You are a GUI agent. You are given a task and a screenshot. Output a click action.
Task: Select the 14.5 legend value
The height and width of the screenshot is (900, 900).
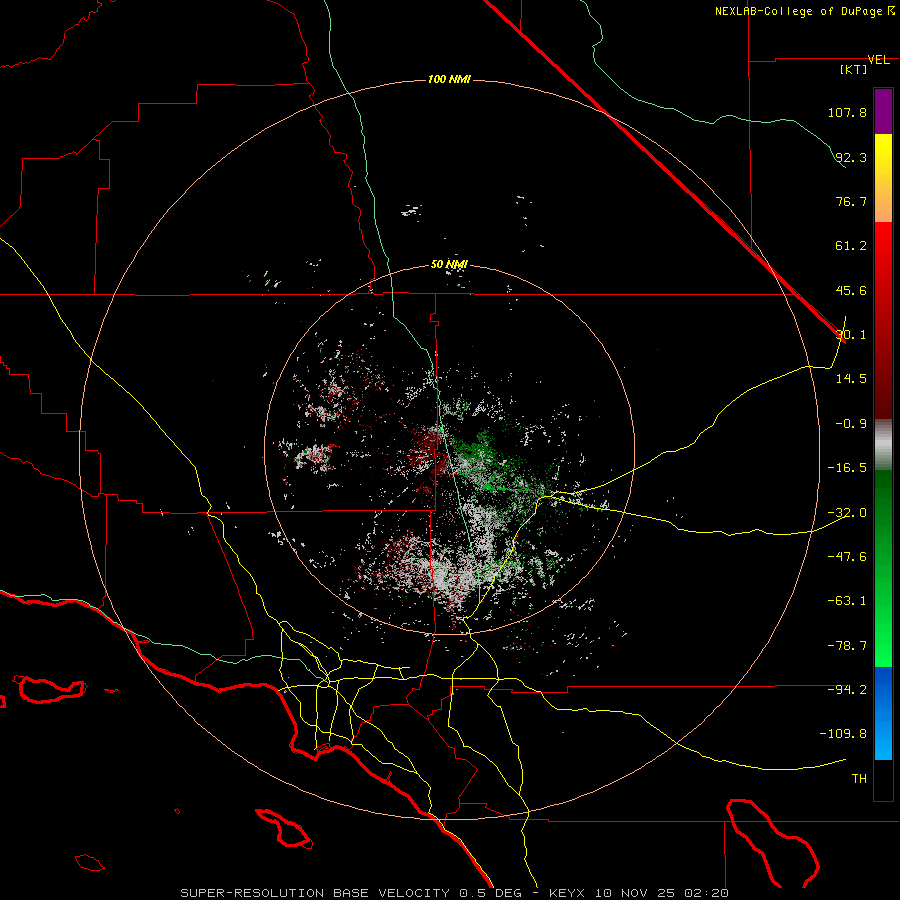[851, 379]
